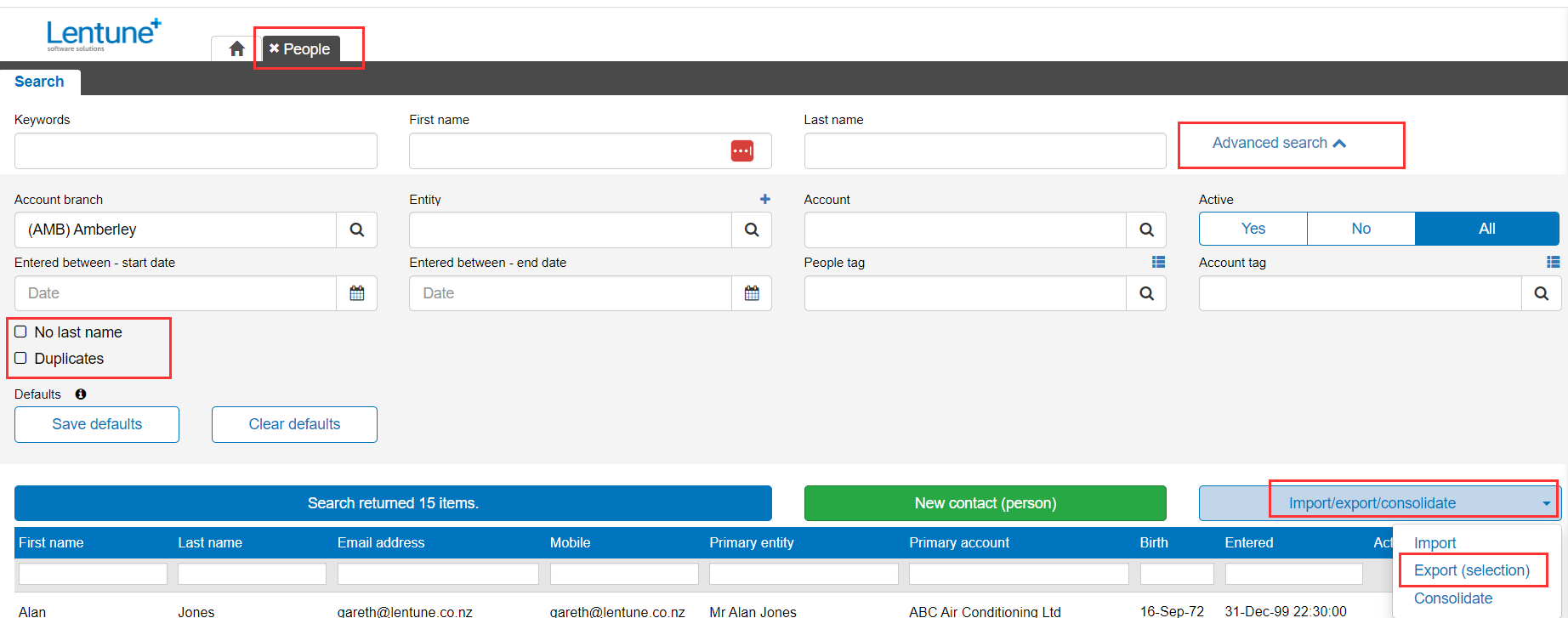
Task: Set Active filter to No
Action: 1361,229
